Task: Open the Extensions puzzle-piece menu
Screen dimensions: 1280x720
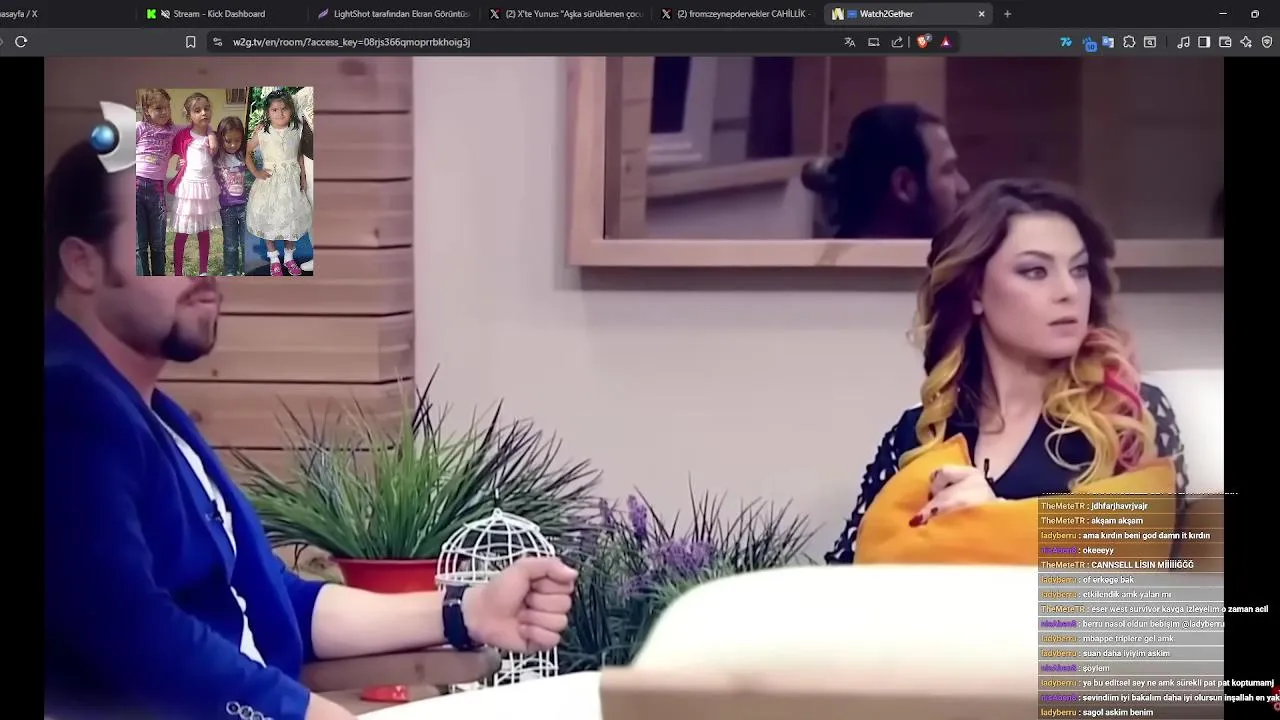Action: pyautogui.click(x=1129, y=42)
